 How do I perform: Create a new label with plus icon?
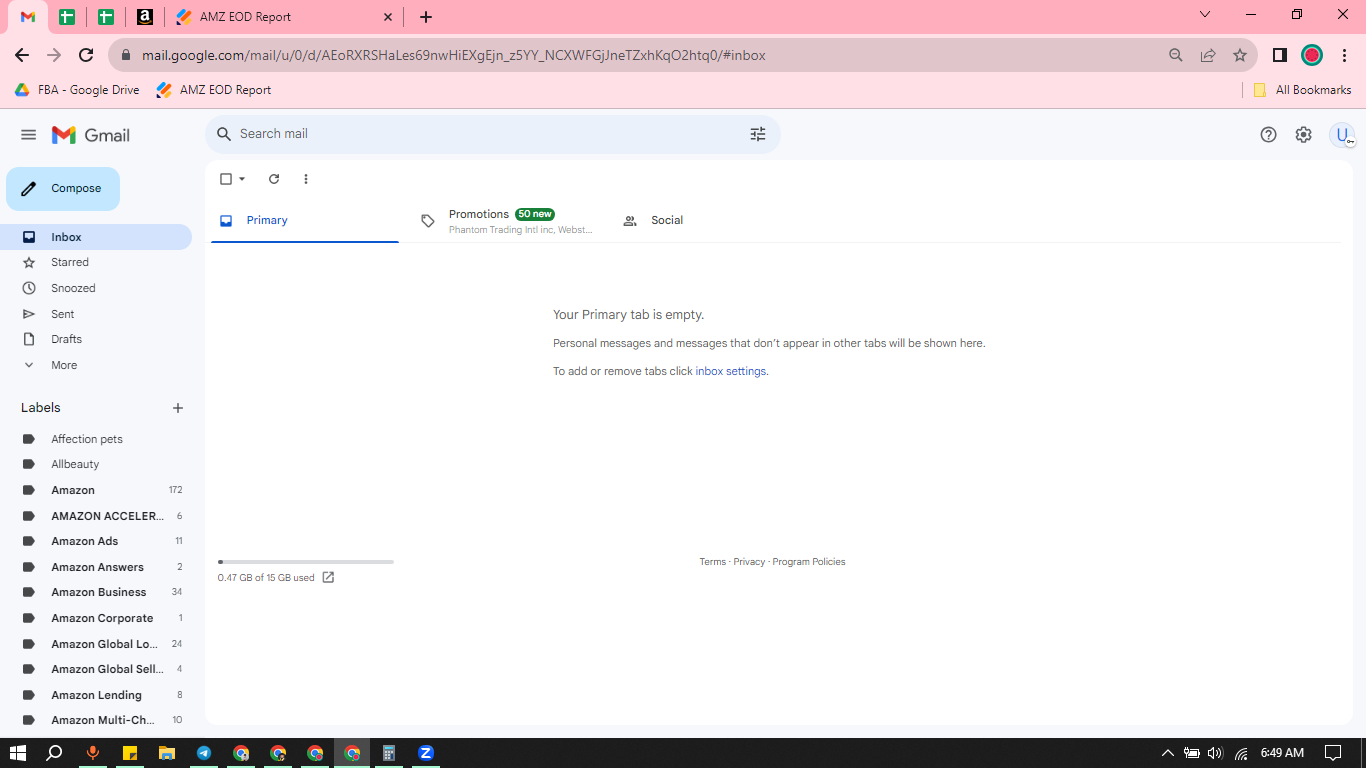[178, 408]
